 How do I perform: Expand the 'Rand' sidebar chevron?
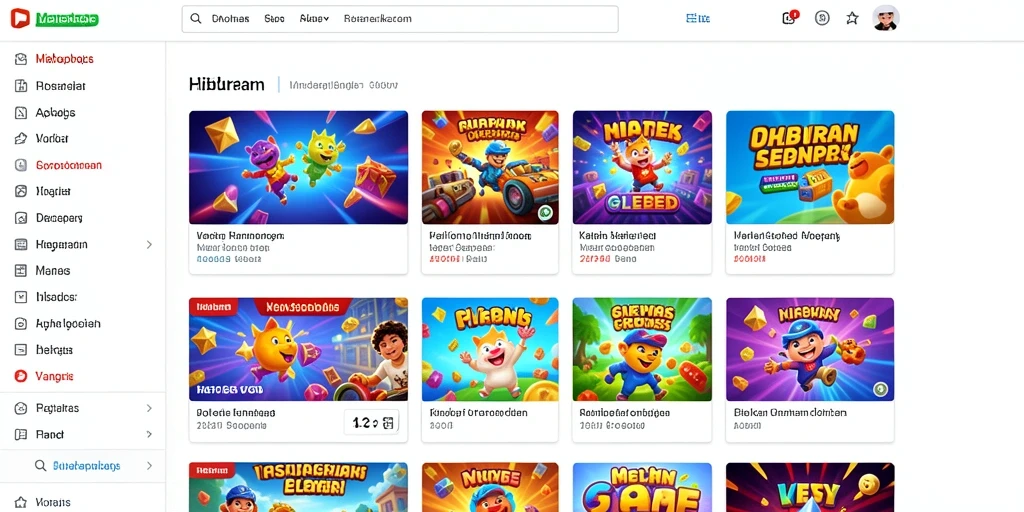[149, 434]
